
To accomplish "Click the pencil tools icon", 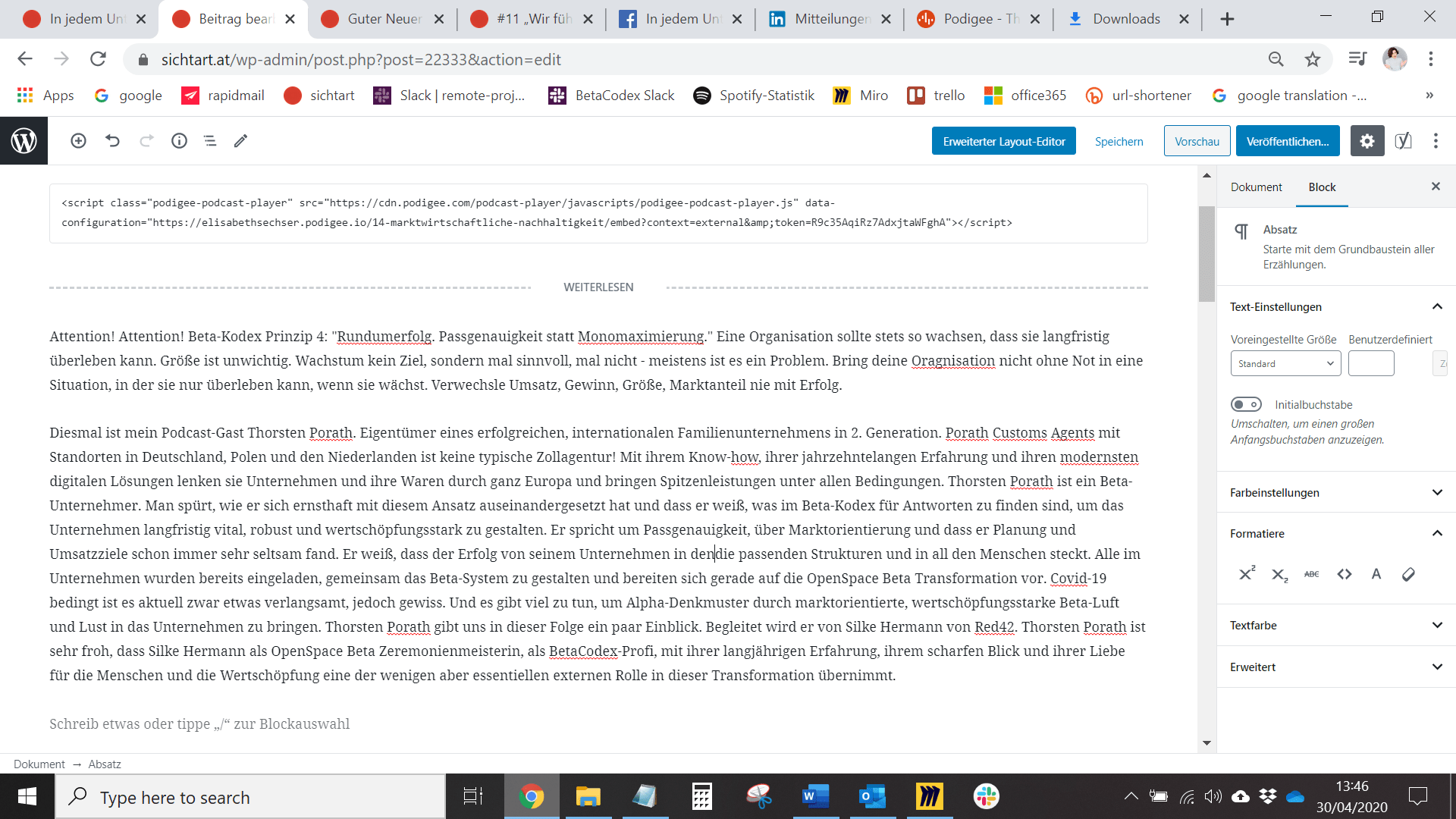I will [240, 141].
